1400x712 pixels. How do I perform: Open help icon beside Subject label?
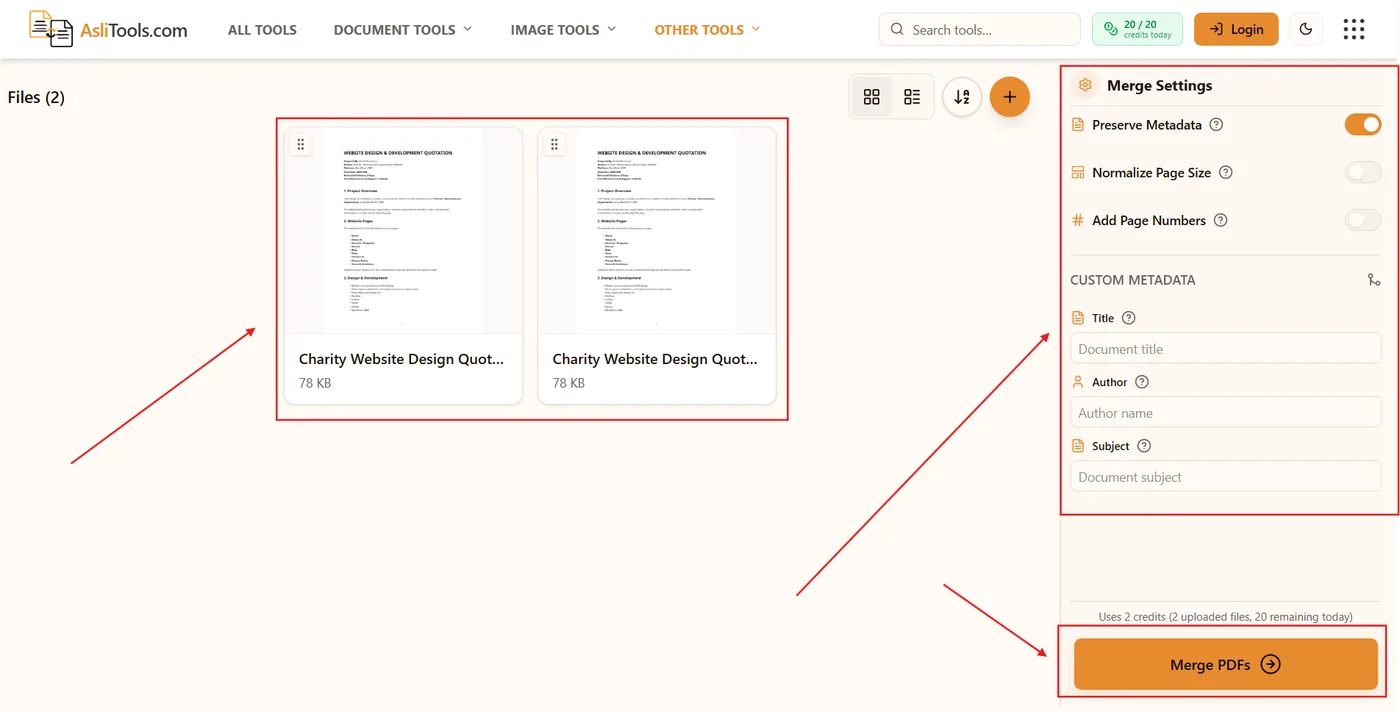point(1145,446)
